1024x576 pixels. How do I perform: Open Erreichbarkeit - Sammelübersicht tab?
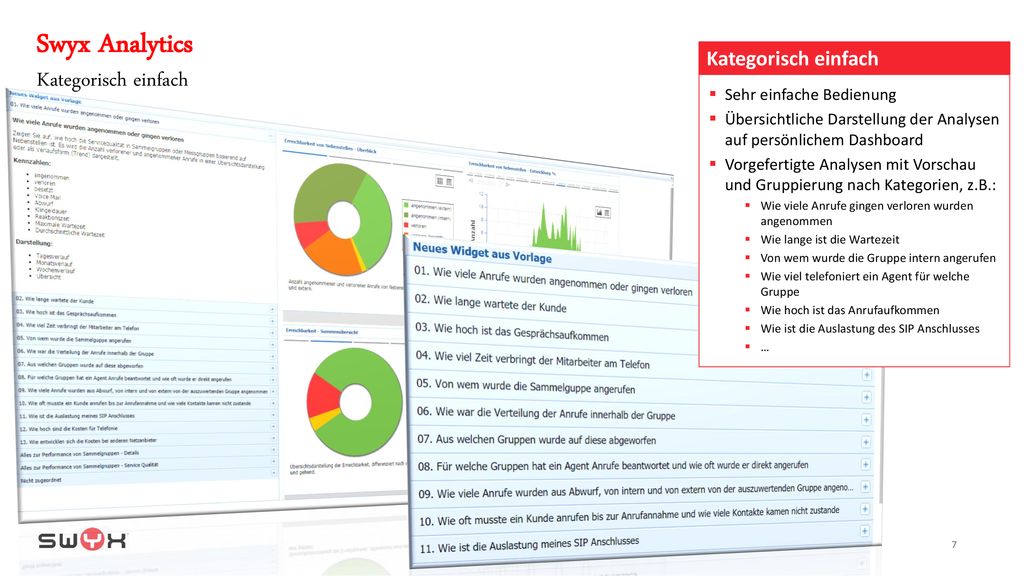tap(321, 331)
